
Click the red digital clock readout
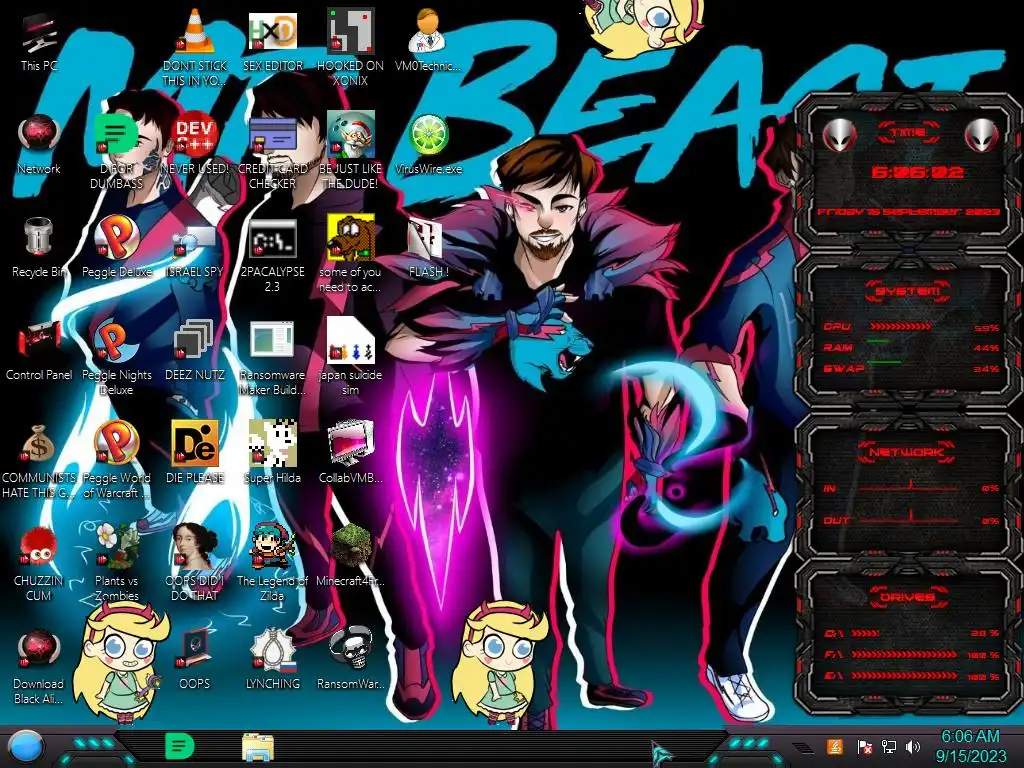918,172
